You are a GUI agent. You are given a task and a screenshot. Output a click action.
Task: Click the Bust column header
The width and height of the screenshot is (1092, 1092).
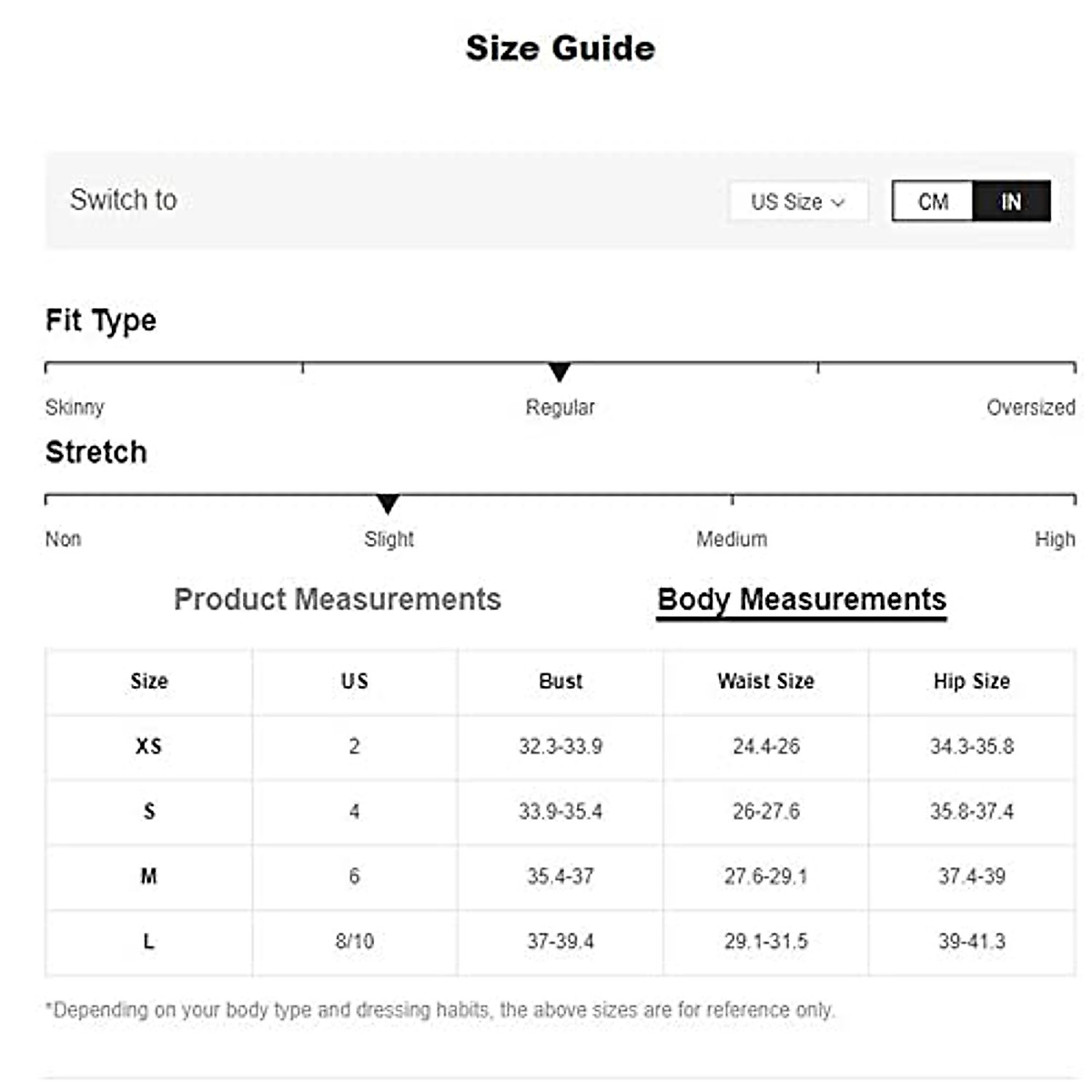point(561,681)
